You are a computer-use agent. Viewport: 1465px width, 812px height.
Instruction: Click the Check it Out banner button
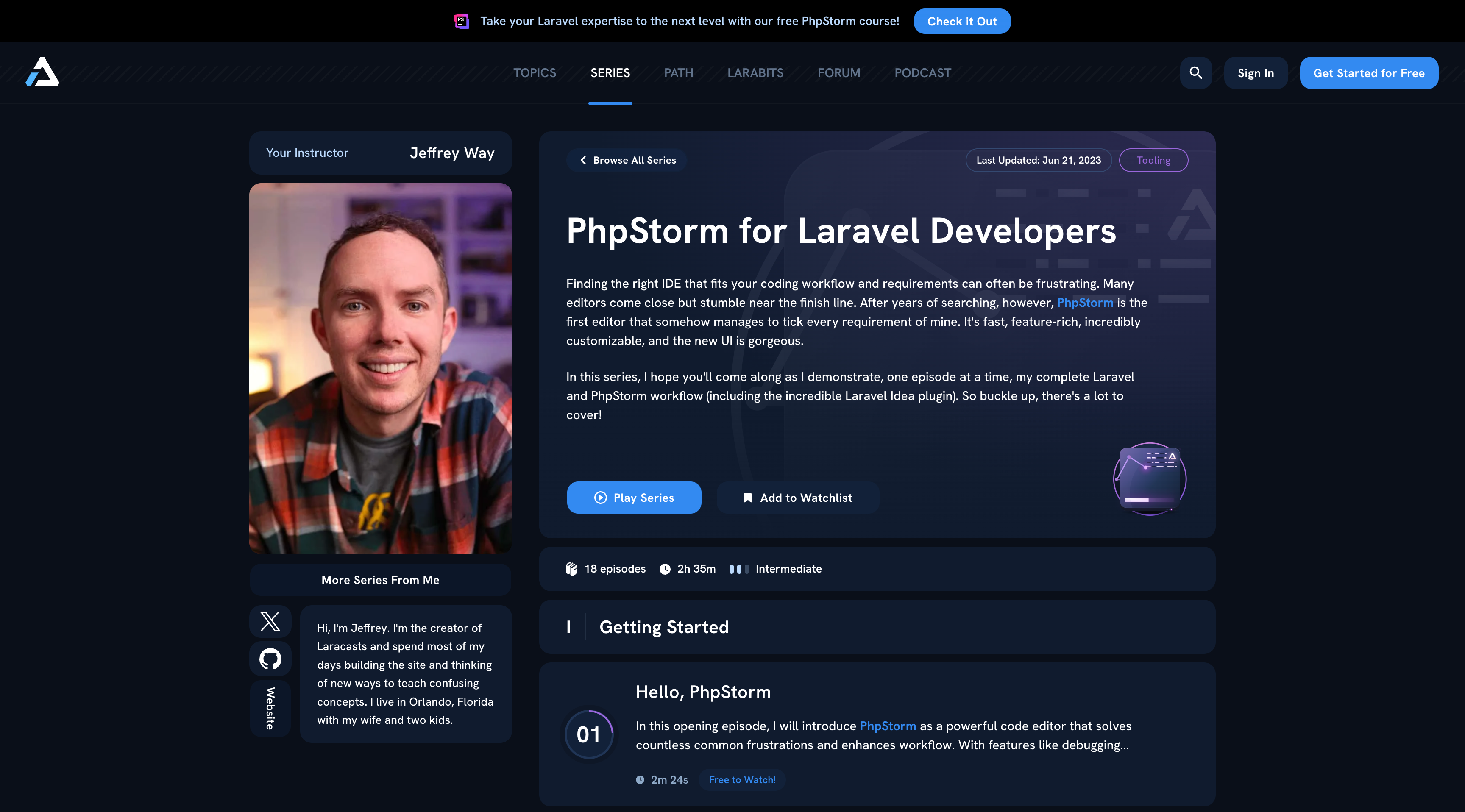click(x=962, y=21)
